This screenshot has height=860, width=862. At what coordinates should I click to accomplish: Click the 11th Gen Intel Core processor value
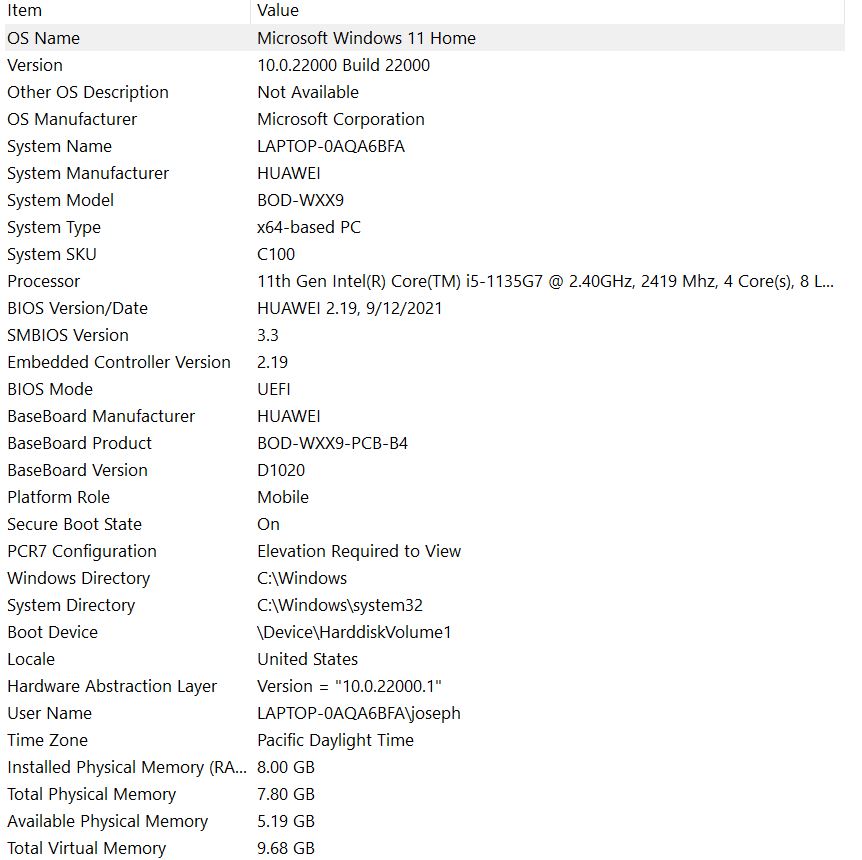click(x=545, y=281)
